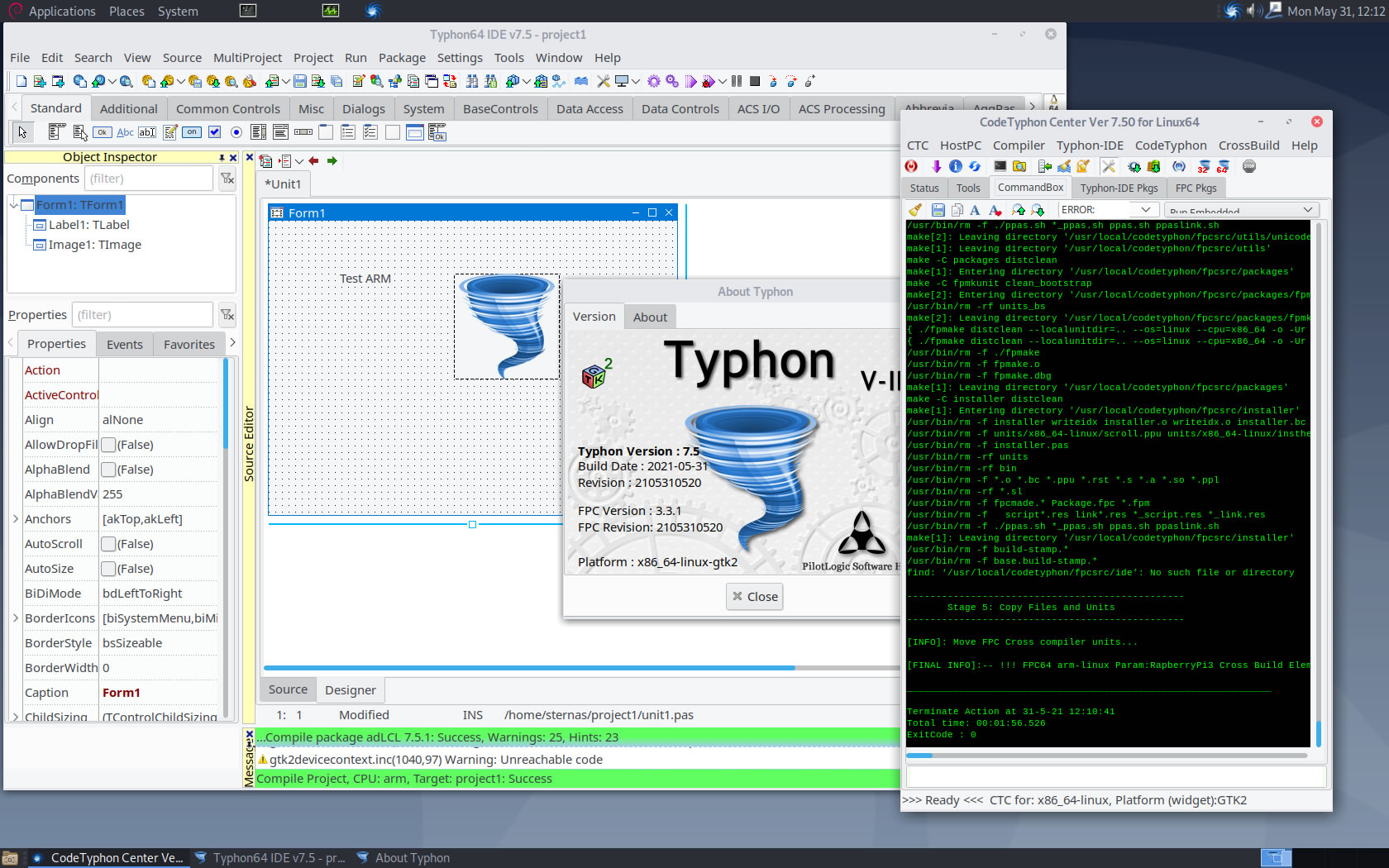Expand the BorderIcons property

coord(16,618)
